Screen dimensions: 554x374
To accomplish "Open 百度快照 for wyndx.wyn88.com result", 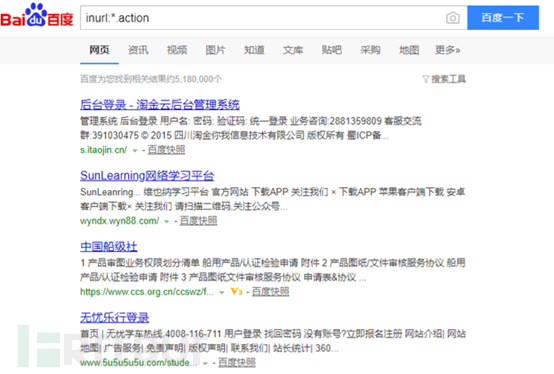I will click(199, 221).
